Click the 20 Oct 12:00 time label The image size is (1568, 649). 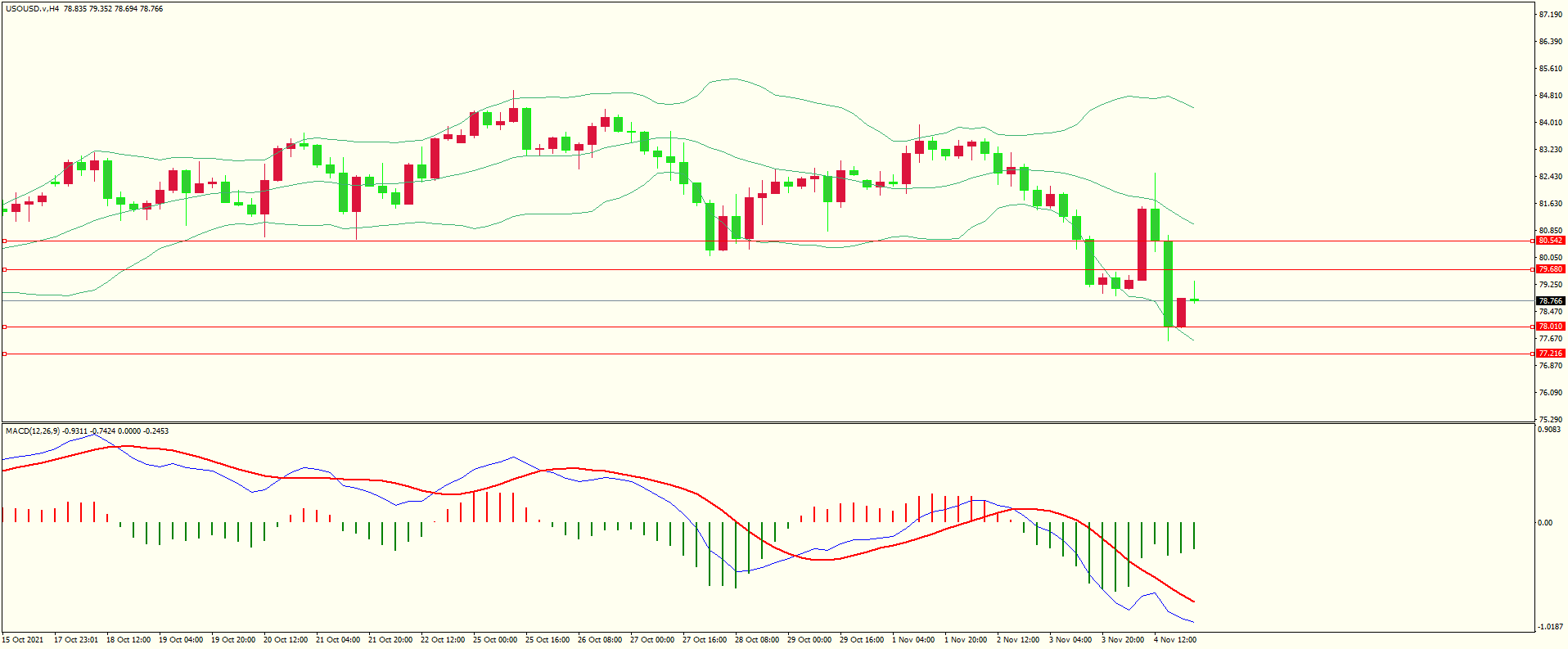(x=286, y=640)
